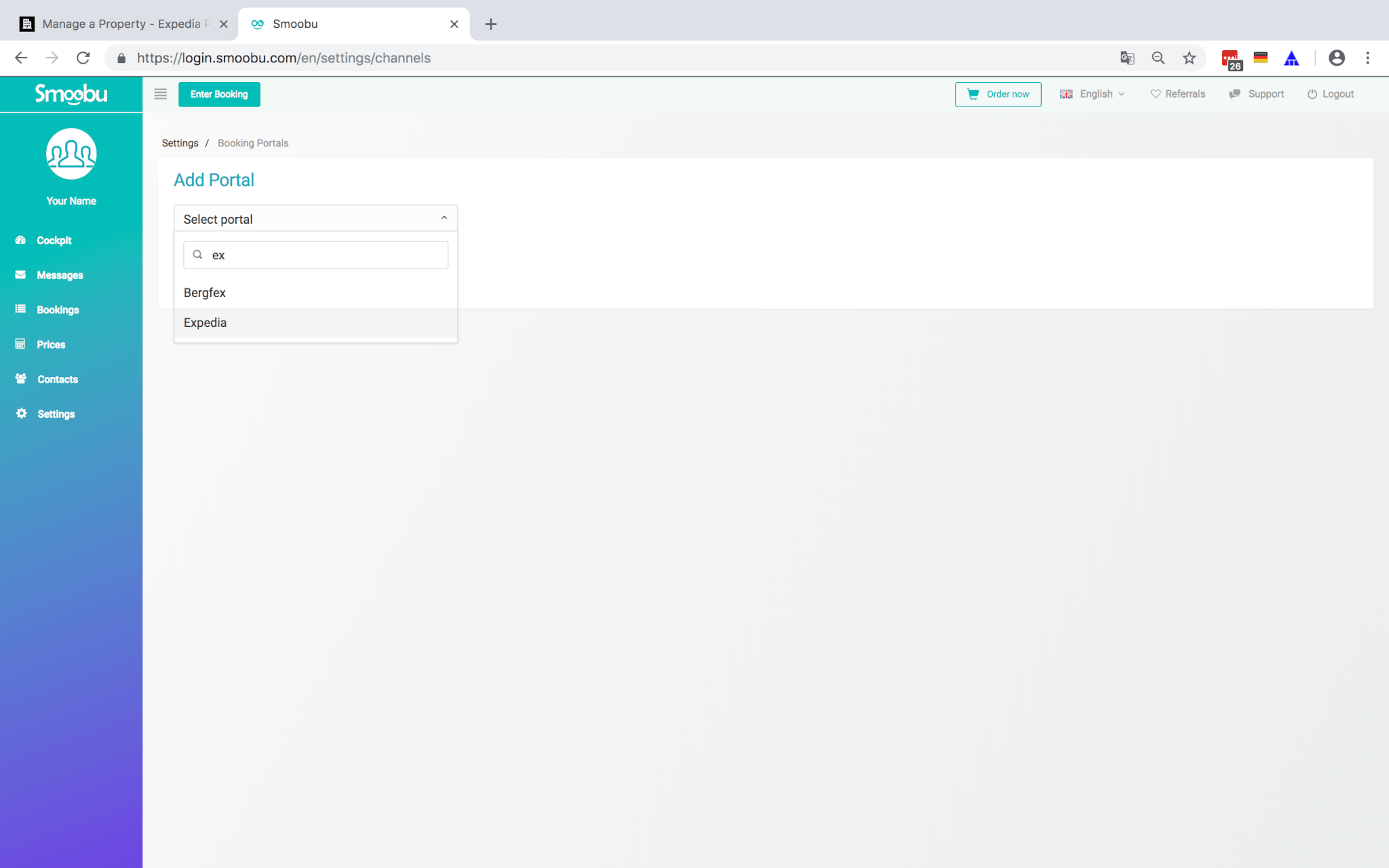Open the Bookings section
Viewport: 1389px width, 868px height.
click(x=57, y=309)
